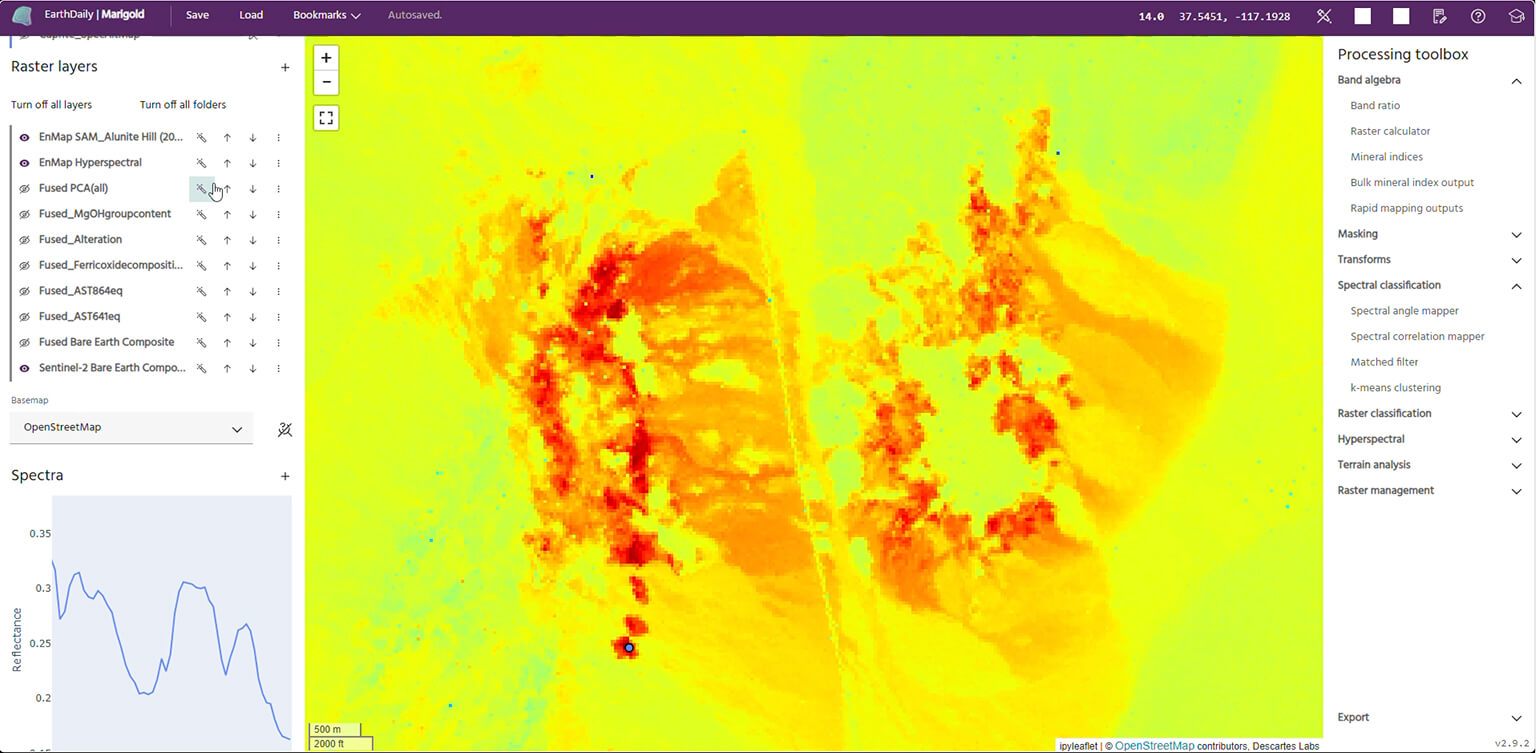Screen dimensions: 1536x753
Task: Open the Bookmarks menu
Action: [x=326, y=16]
